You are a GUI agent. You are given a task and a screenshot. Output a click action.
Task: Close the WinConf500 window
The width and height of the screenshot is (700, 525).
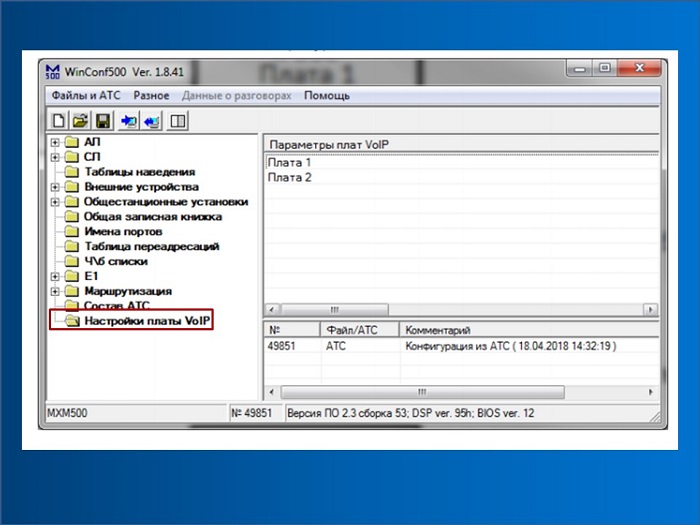(x=639, y=69)
